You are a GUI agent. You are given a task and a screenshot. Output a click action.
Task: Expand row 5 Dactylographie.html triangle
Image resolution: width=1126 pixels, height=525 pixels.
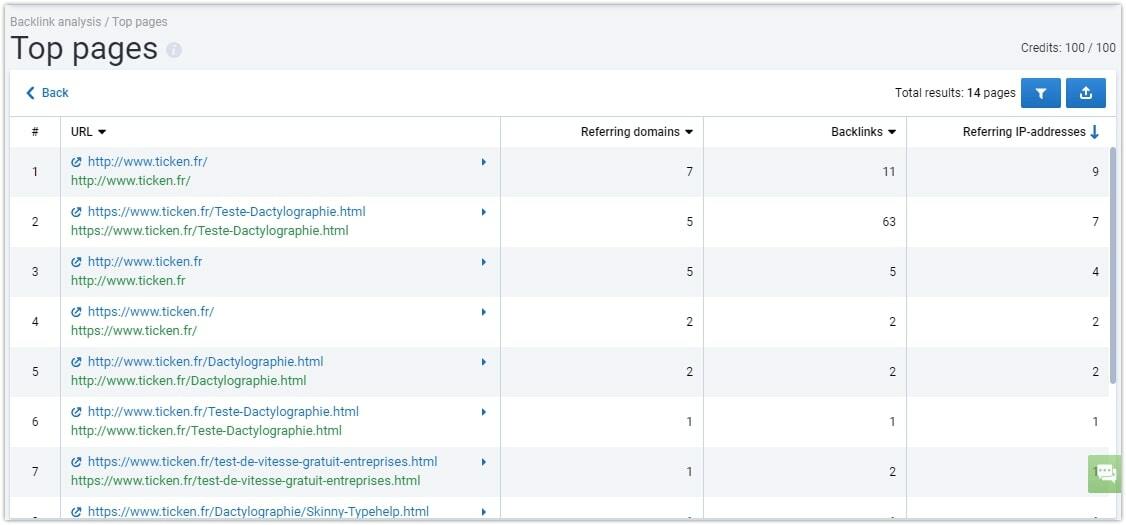click(x=484, y=362)
